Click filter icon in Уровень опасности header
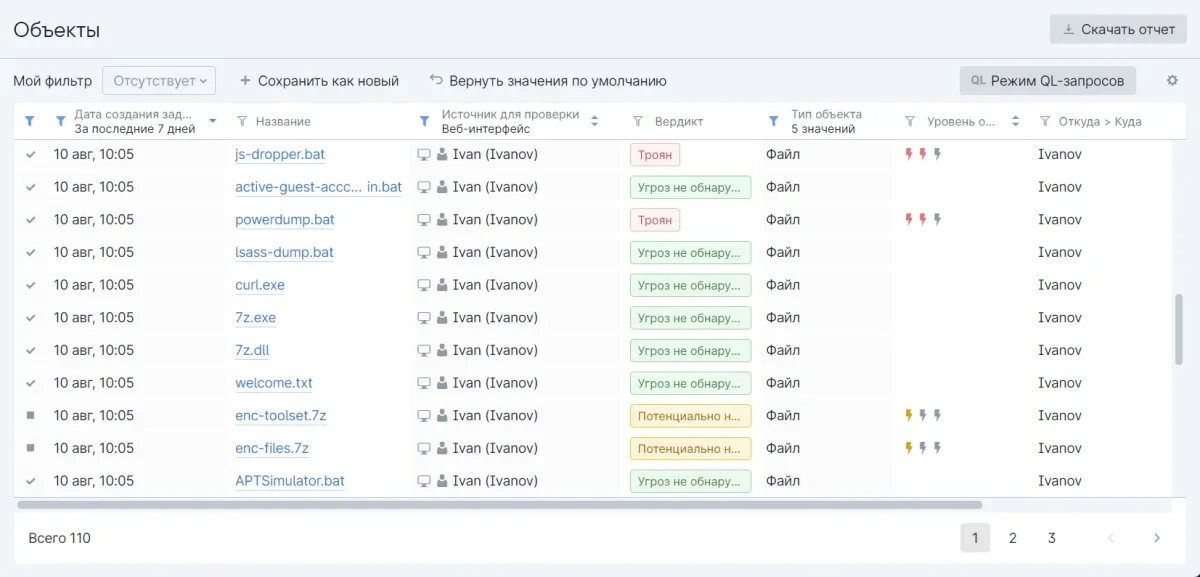 (x=909, y=121)
